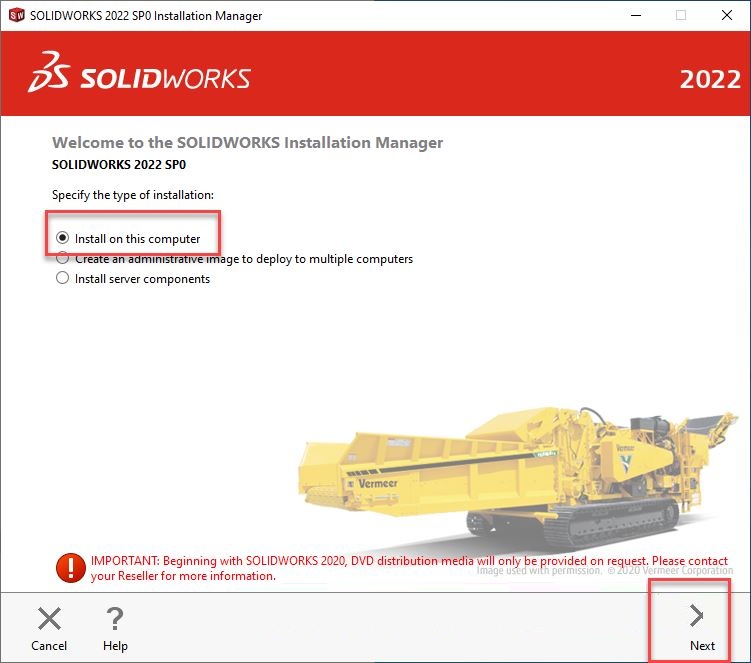Image resolution: width=751 pixels, height=663 pixels.
Task: Click the 3DS SOLIDWORKS logo in banner
Action: tap(139, 72)
